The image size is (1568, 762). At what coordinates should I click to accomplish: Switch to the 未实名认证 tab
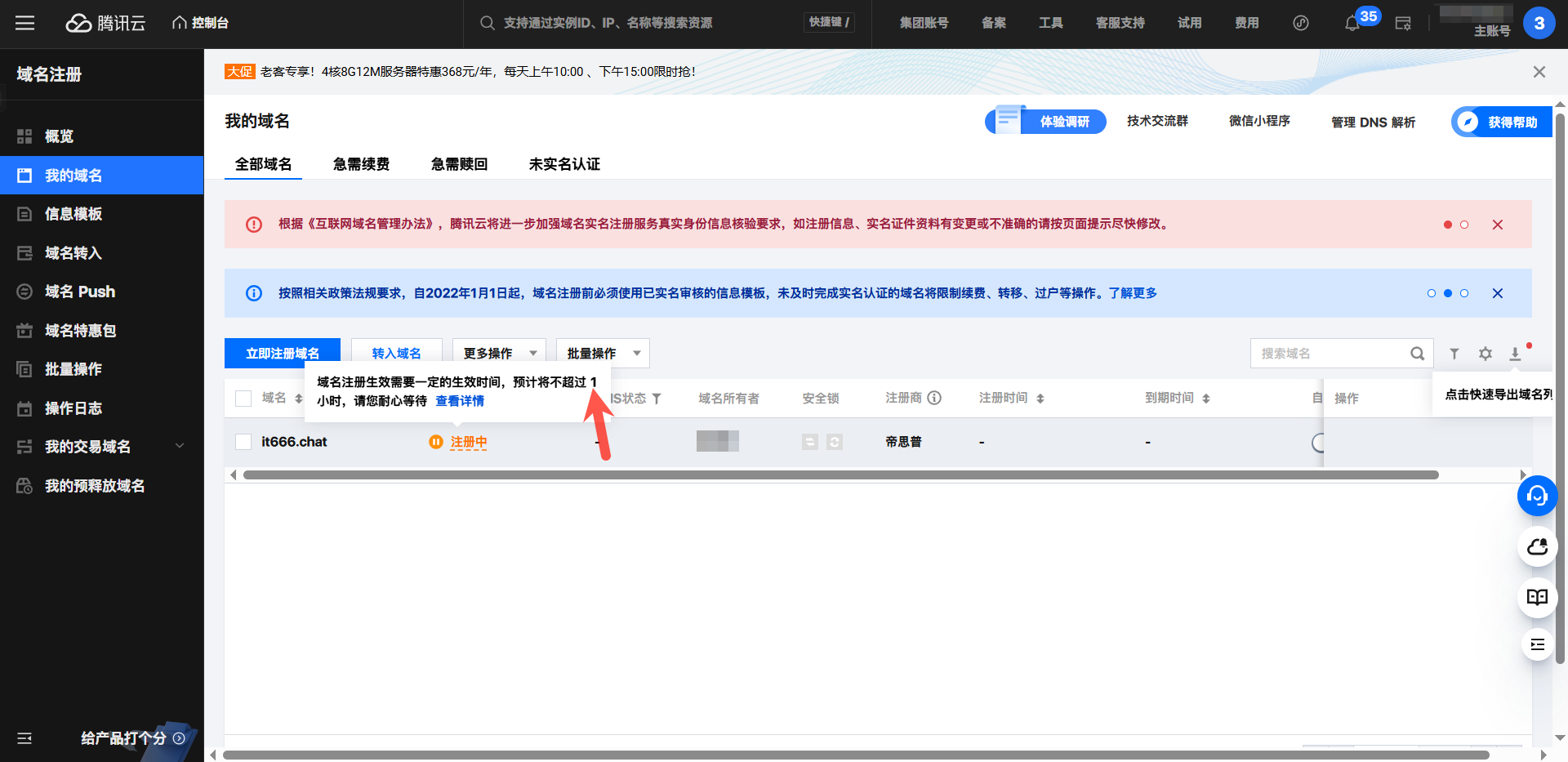coord(564,164)
